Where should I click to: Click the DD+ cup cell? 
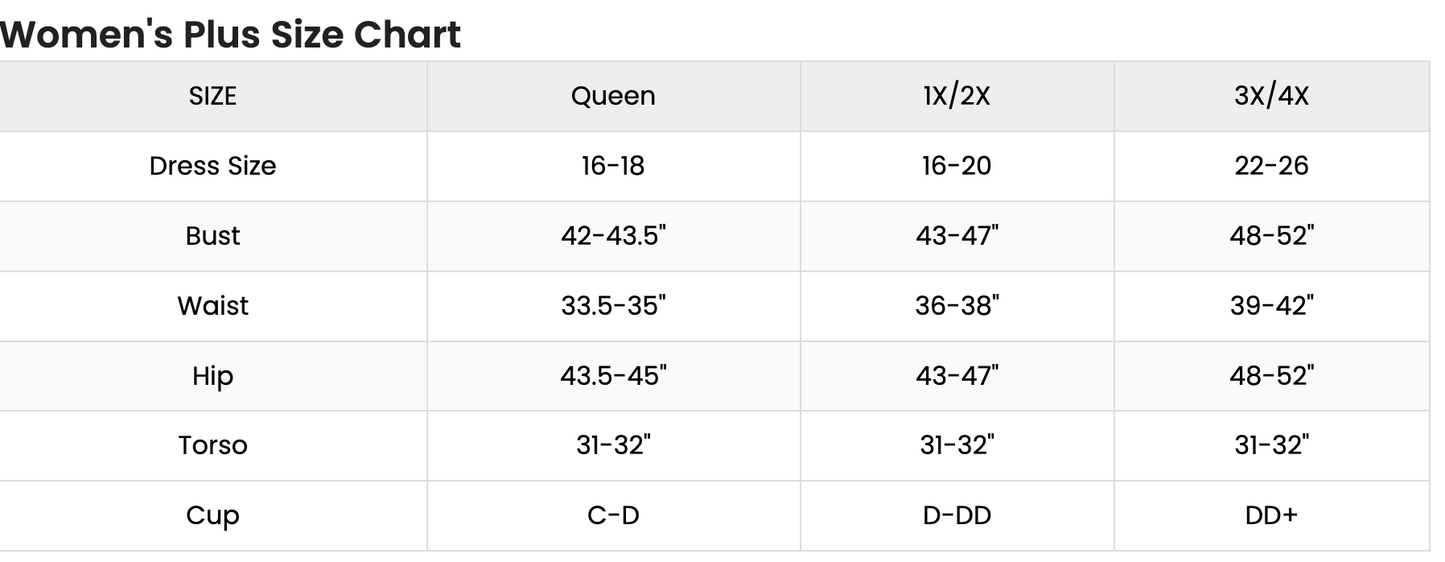(x=1271, y=516)
